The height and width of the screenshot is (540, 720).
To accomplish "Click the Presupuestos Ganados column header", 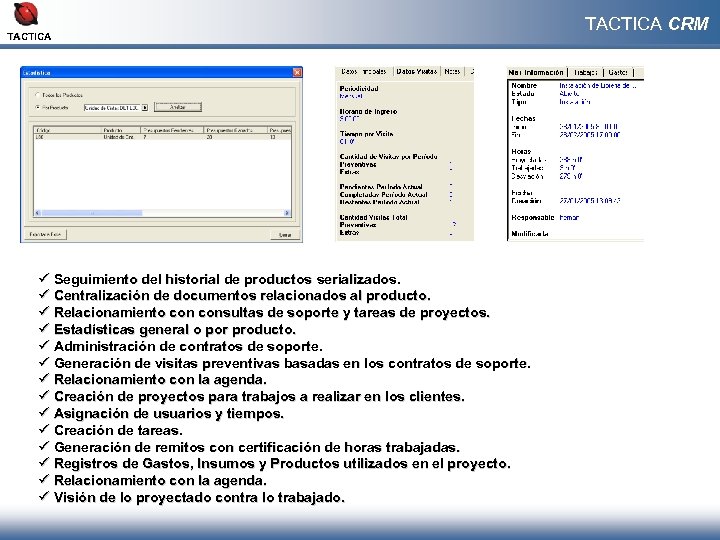I will tap(235, 130).
